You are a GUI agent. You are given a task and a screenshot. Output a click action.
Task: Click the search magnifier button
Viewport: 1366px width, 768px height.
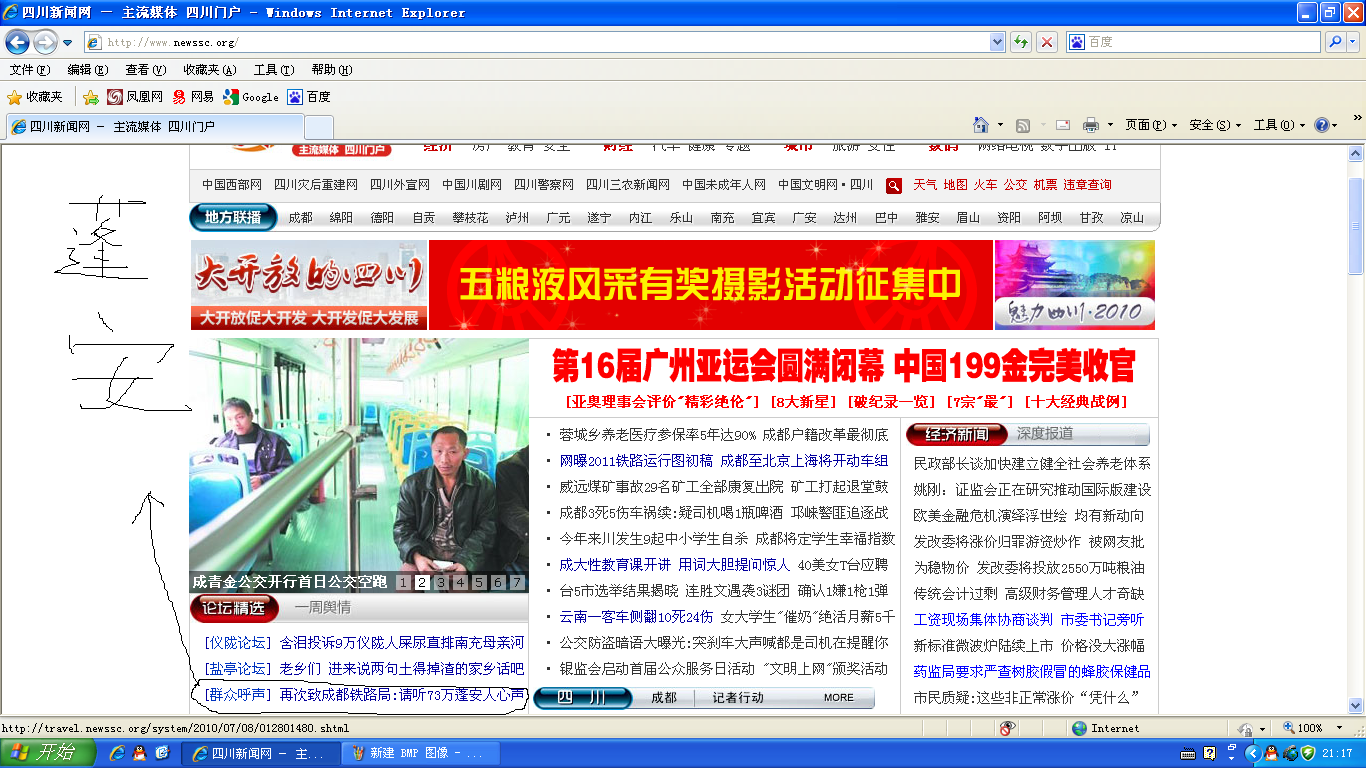[1335, 42]
